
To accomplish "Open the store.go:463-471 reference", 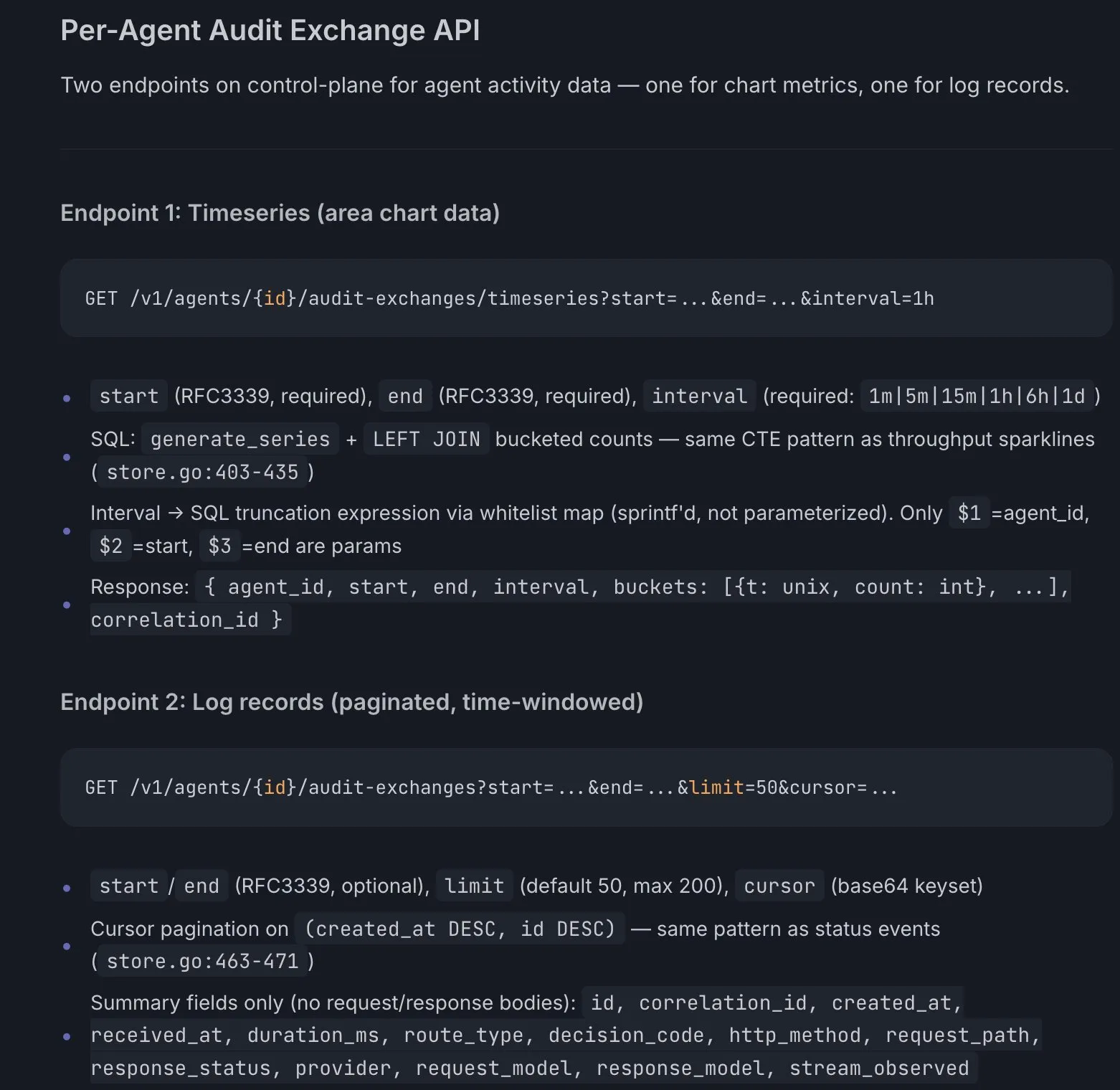I will pos(202,961).
